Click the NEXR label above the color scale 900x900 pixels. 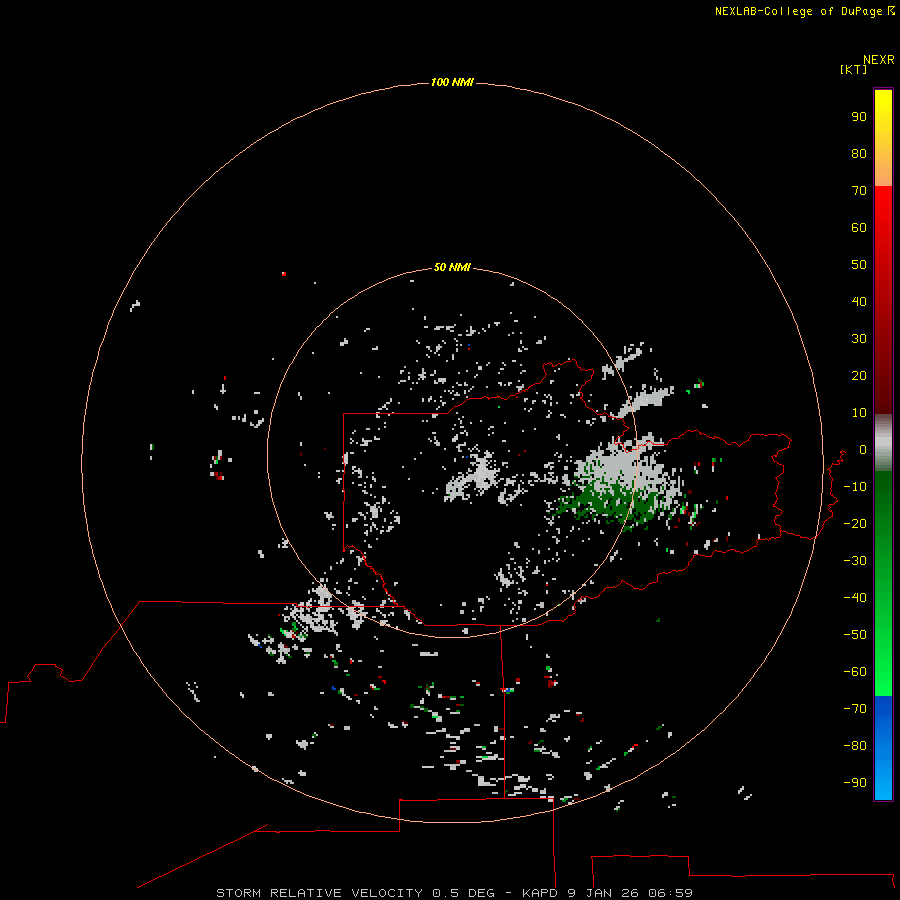(879, 60)
